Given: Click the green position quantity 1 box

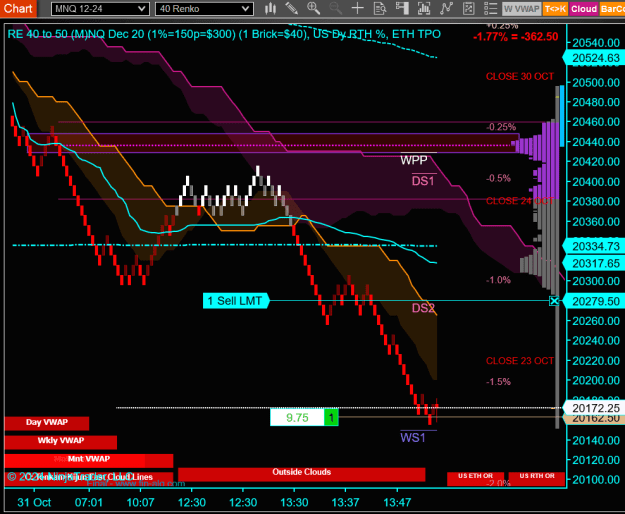Looking at the screenshot, I should [331, 418].
